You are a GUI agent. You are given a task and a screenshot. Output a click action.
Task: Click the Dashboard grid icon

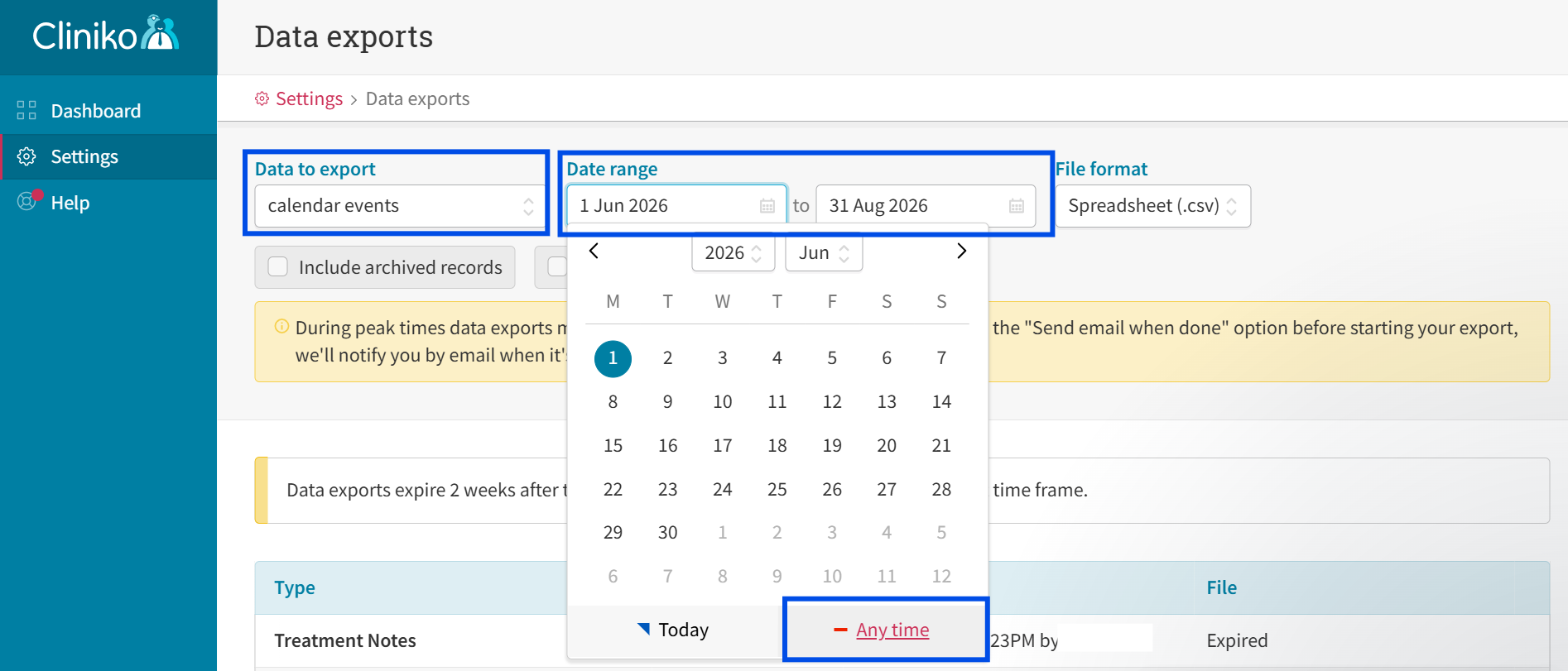[x=26, y=111]
